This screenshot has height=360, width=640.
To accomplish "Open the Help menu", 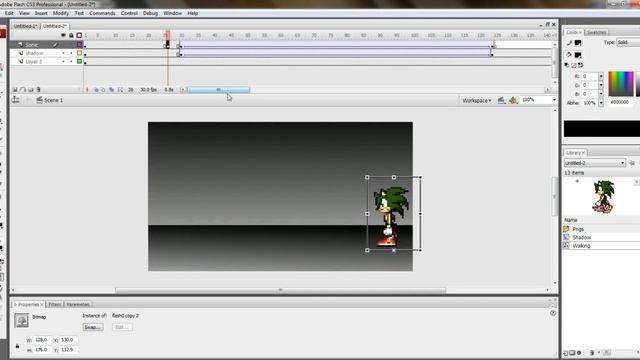I will point(192,13).
